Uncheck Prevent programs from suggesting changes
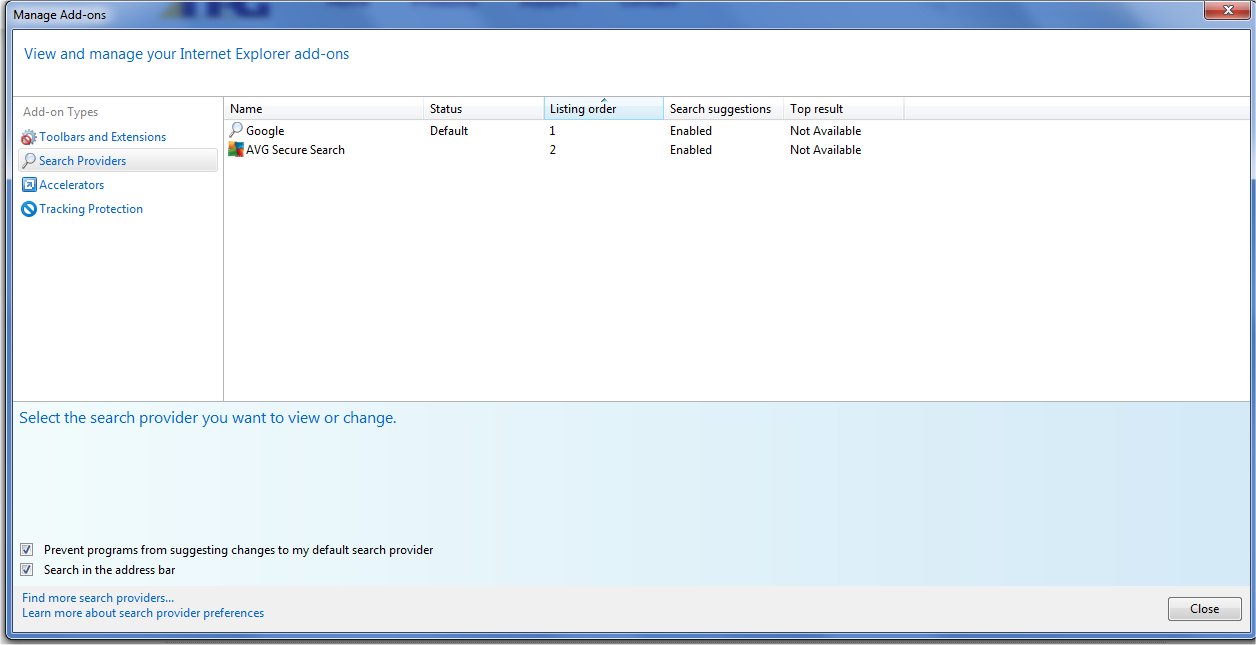The image size is (1256, 645). coord(27,550)
